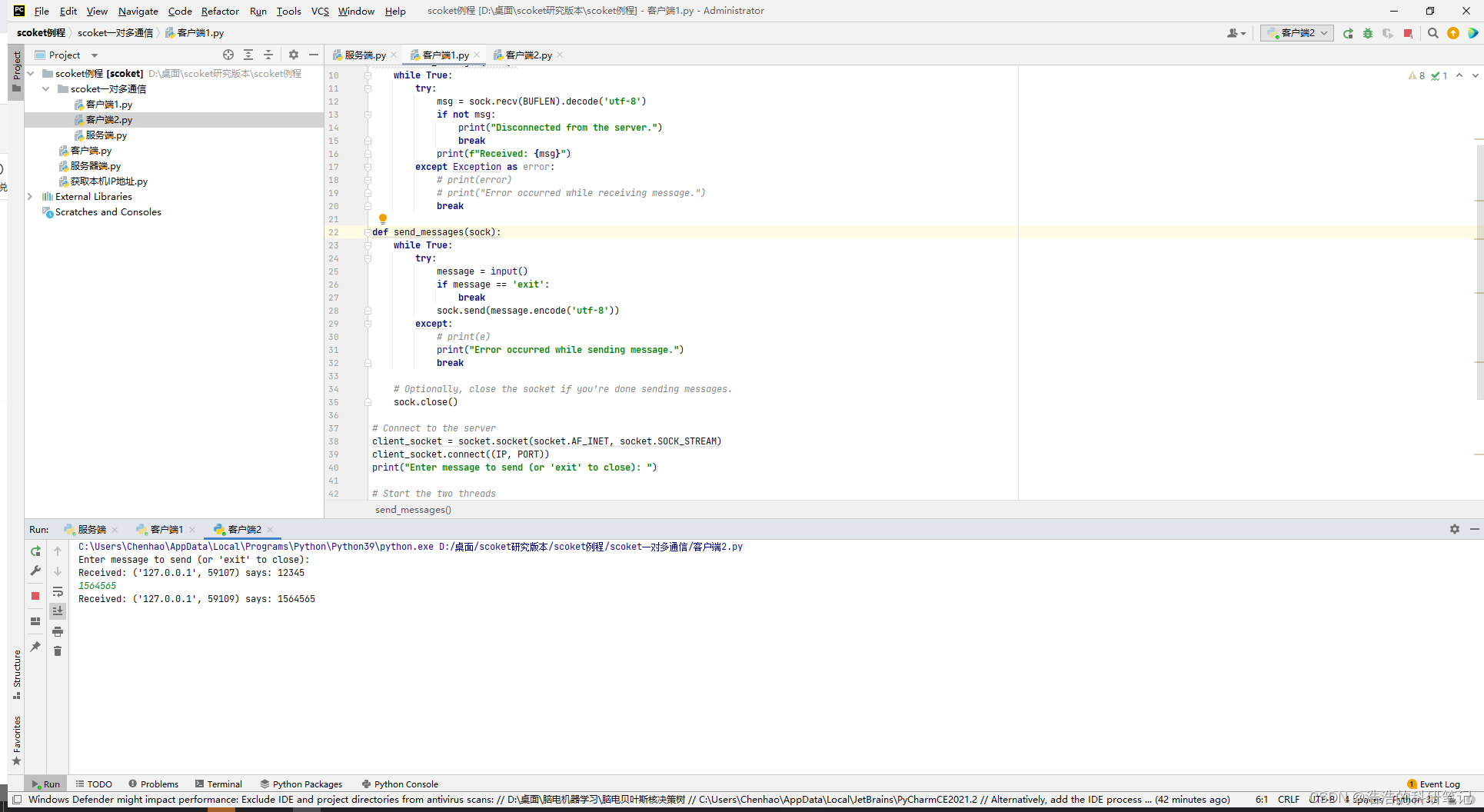Click CRLF line separator in status bar
This screenshot has width=1484, height=812.
point(1289,800)
